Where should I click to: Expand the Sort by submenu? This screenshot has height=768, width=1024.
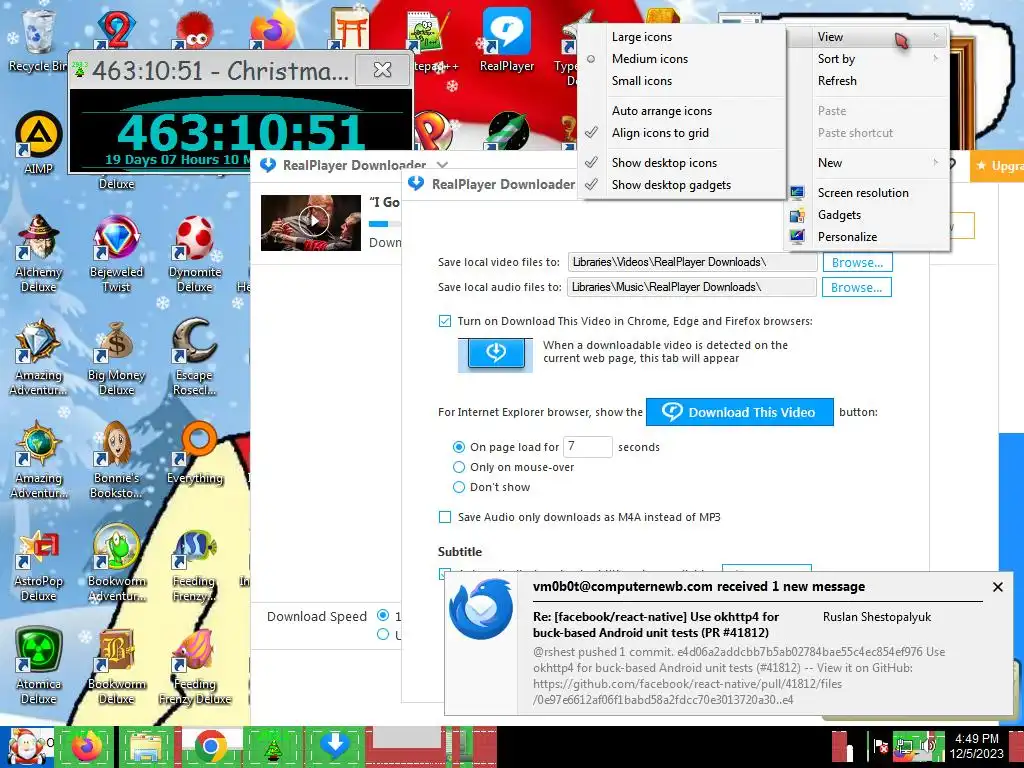867,59
